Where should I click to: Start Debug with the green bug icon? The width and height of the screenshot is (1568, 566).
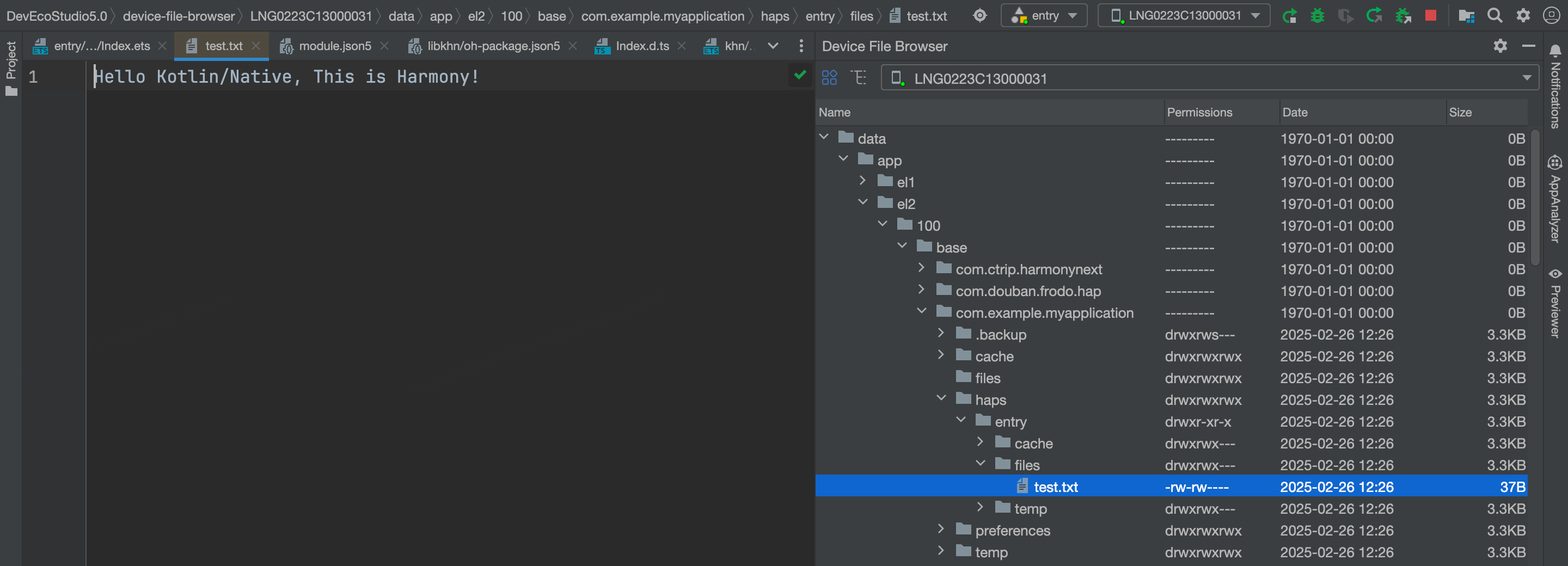point(1317,16)
